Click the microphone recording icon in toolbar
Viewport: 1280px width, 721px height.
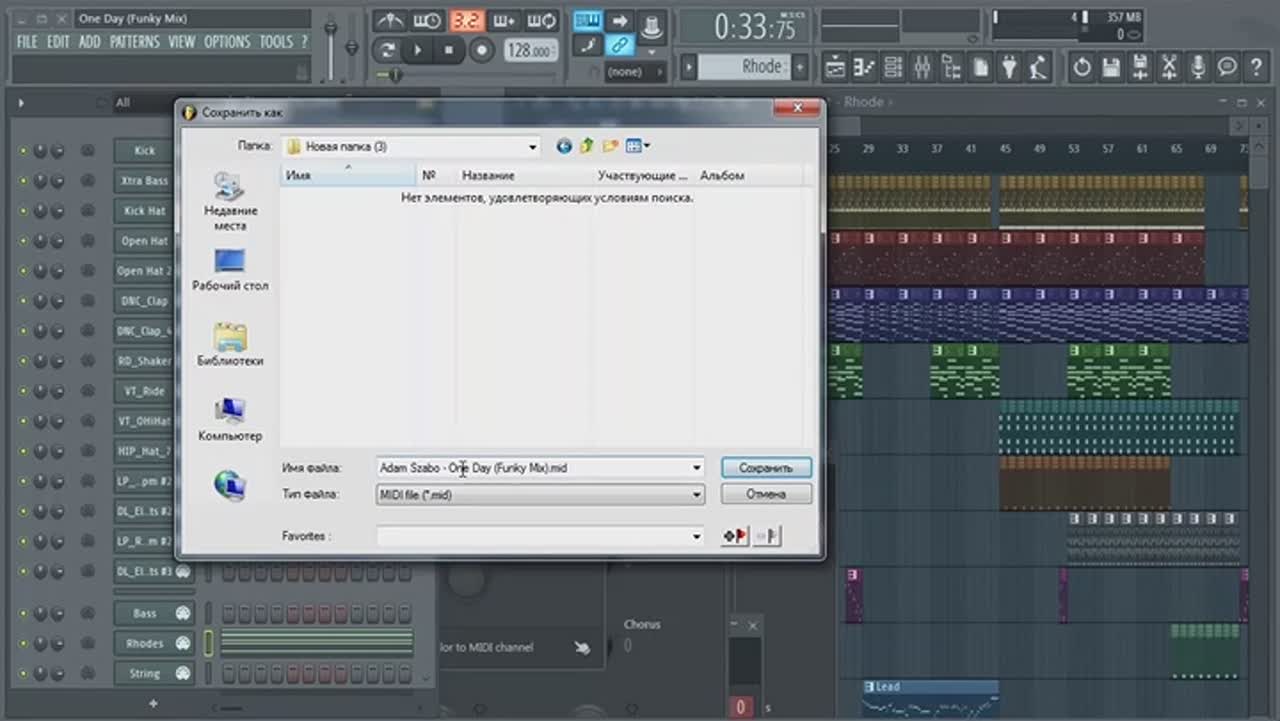point(1198,67)
